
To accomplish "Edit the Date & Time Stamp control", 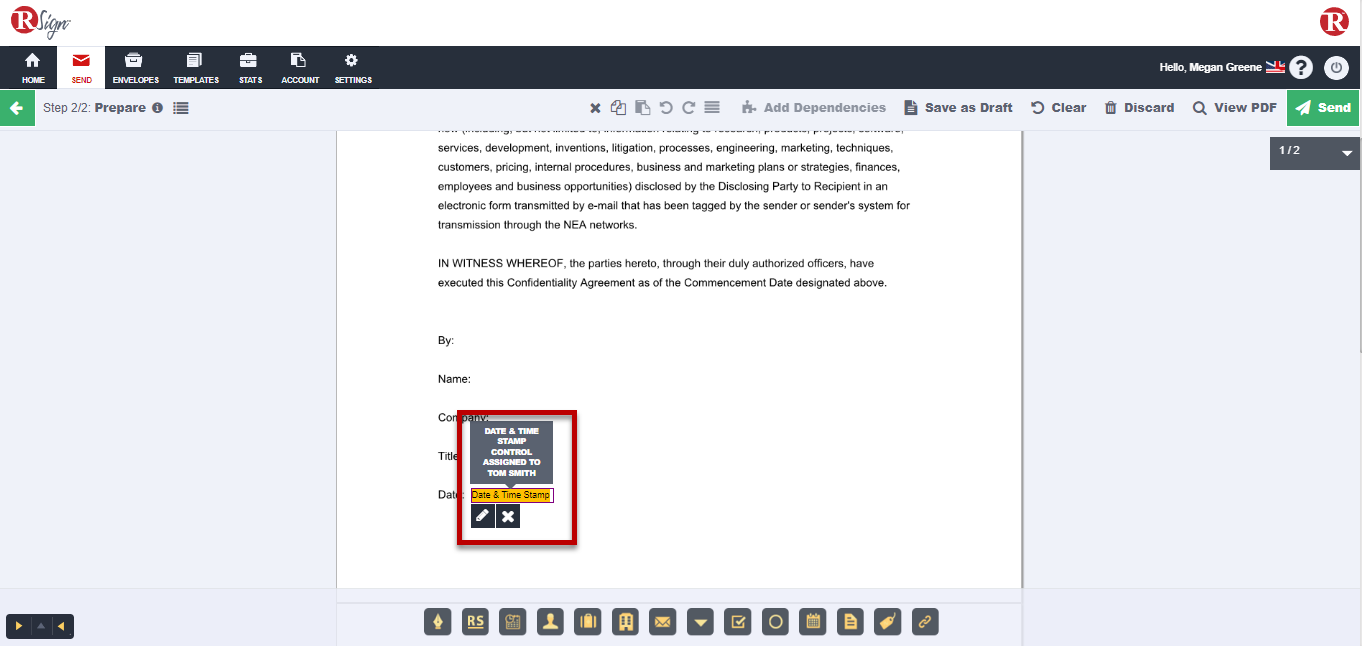I will point(482,516).
